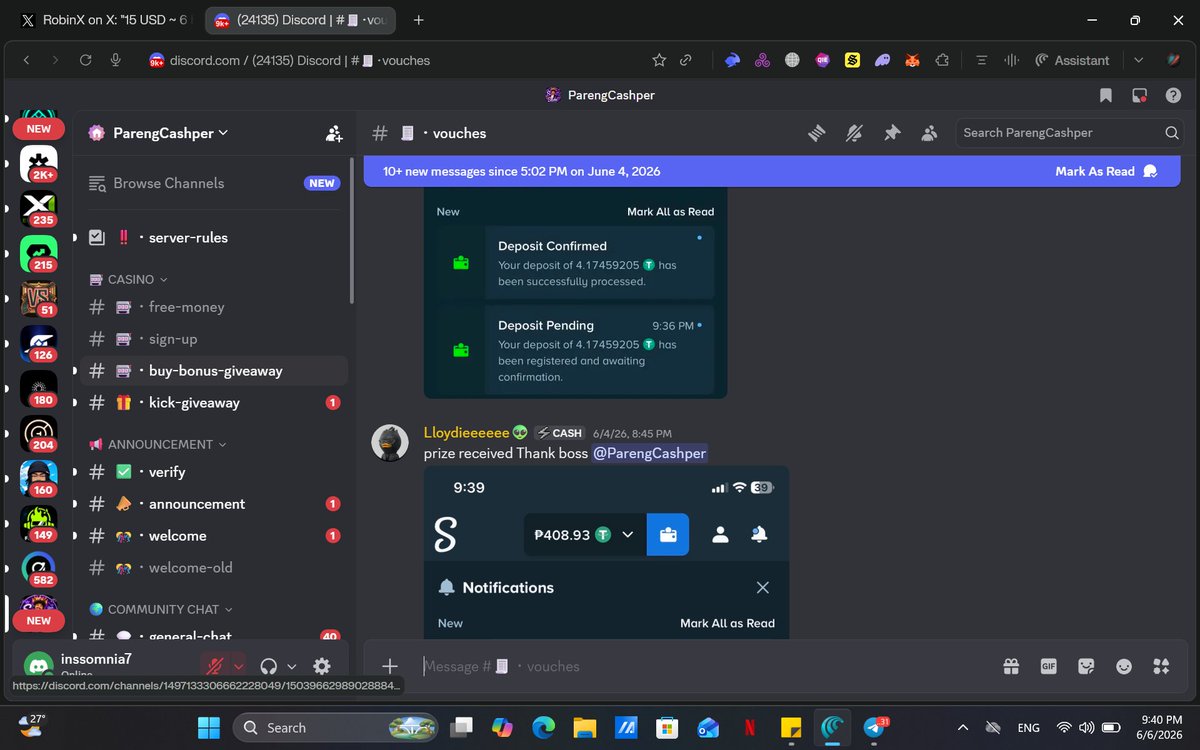
Task: Open output device options arrow next to headphones
Action: pyautogui.click(x=292, y=666)
